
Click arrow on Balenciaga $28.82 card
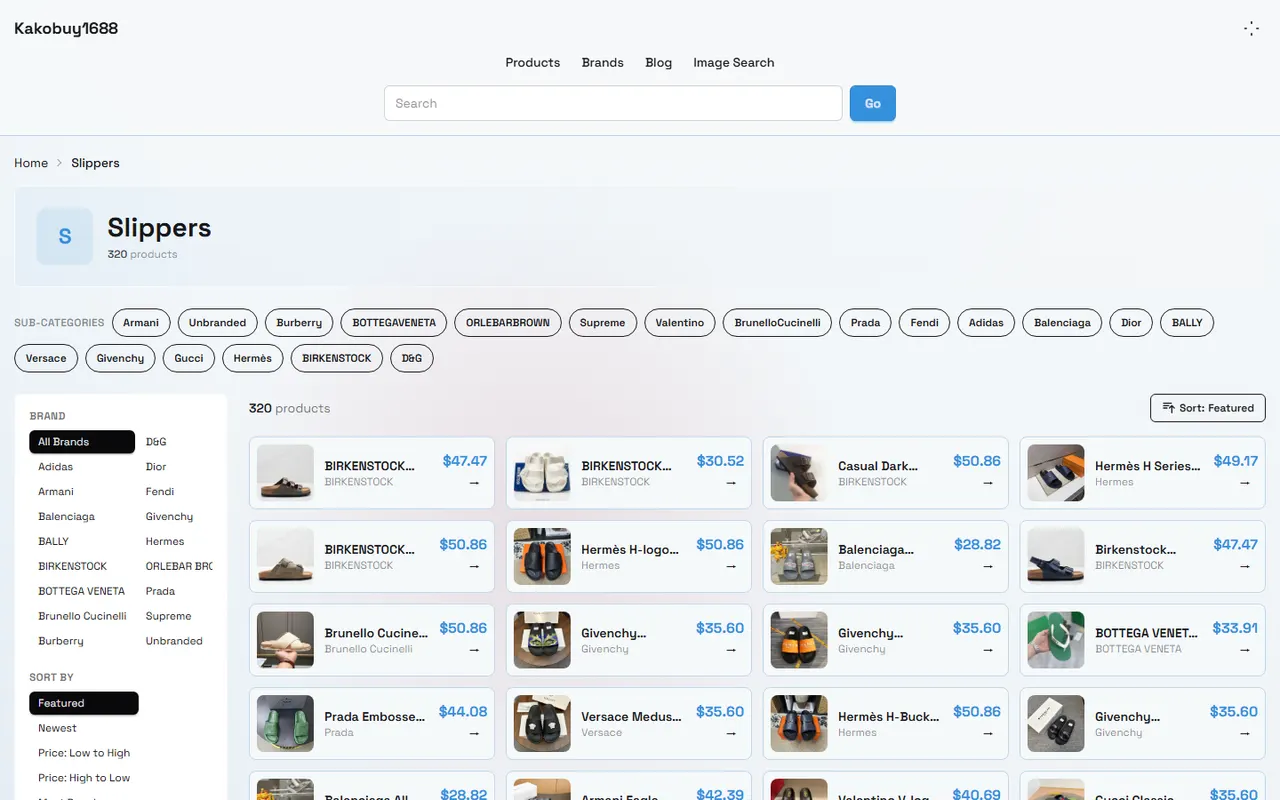click(988, 566)
